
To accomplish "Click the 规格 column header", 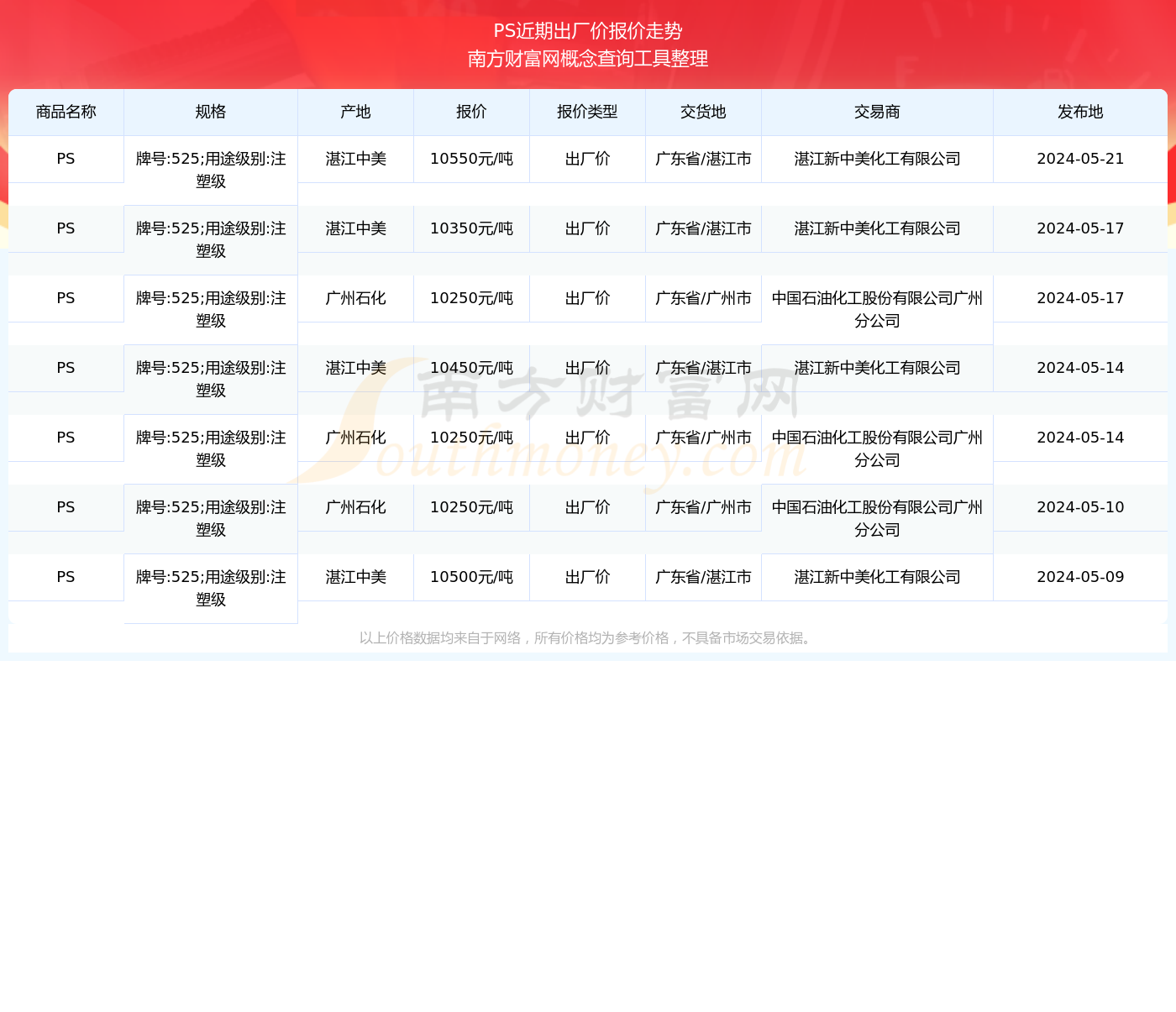I will (211, 112).
